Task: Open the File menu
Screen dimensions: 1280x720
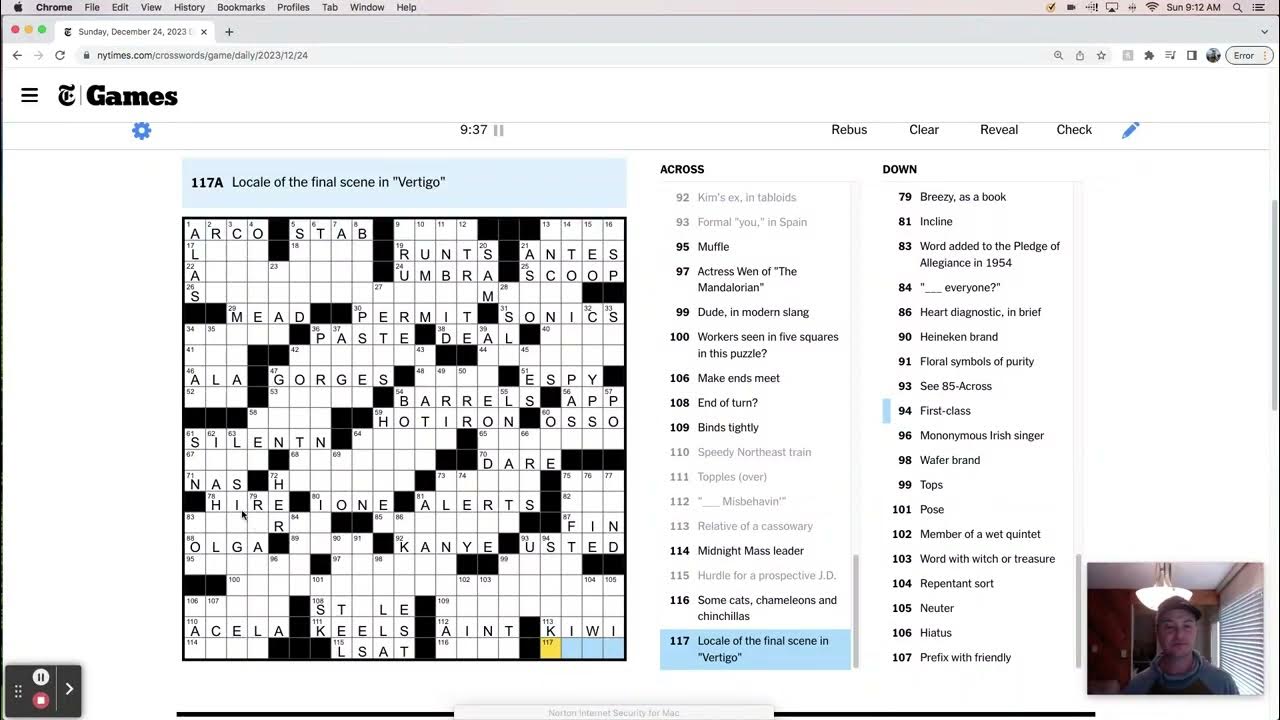Action: click(x=92, y=7)
